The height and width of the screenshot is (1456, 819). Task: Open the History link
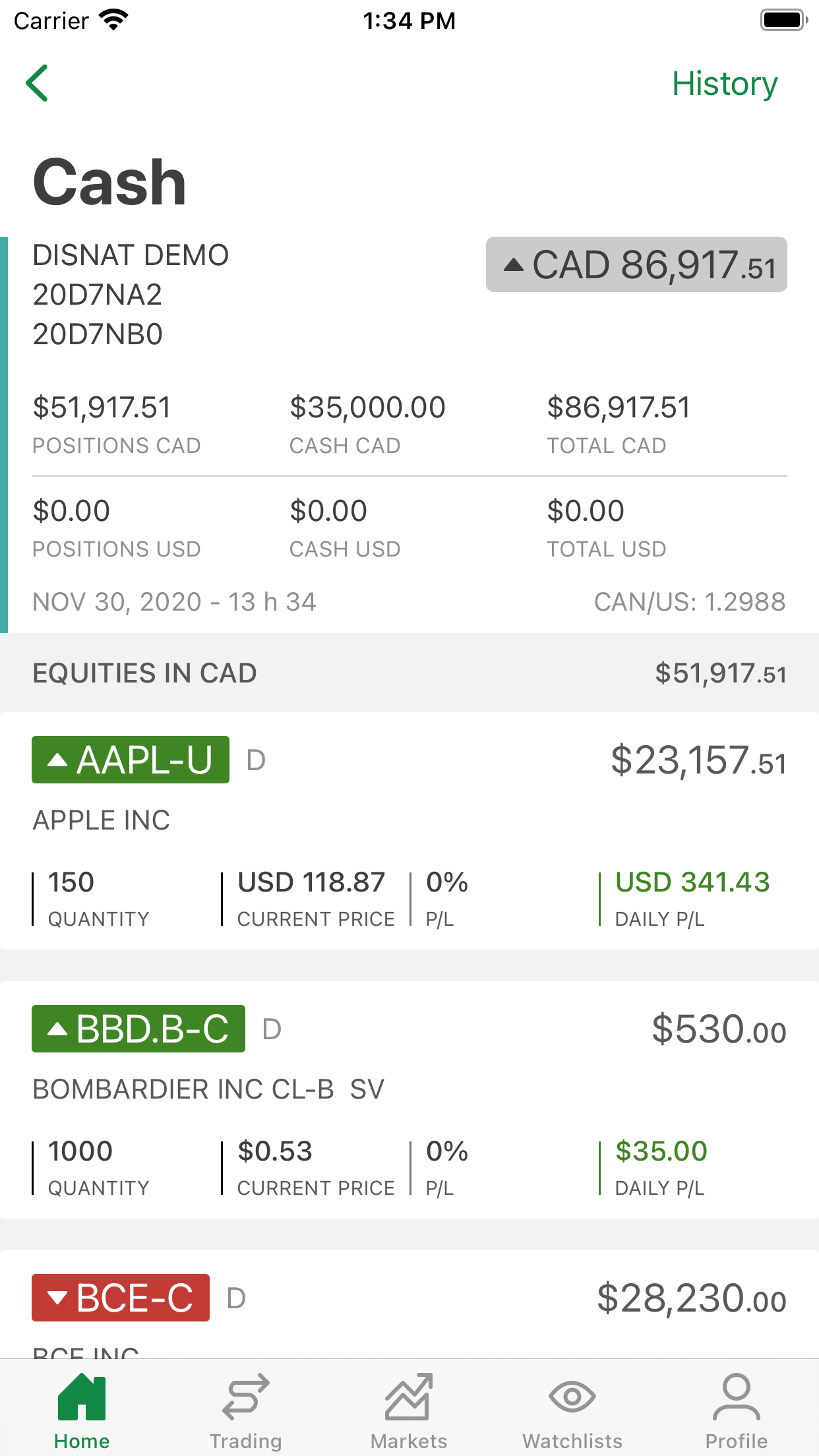pos(724,84)
